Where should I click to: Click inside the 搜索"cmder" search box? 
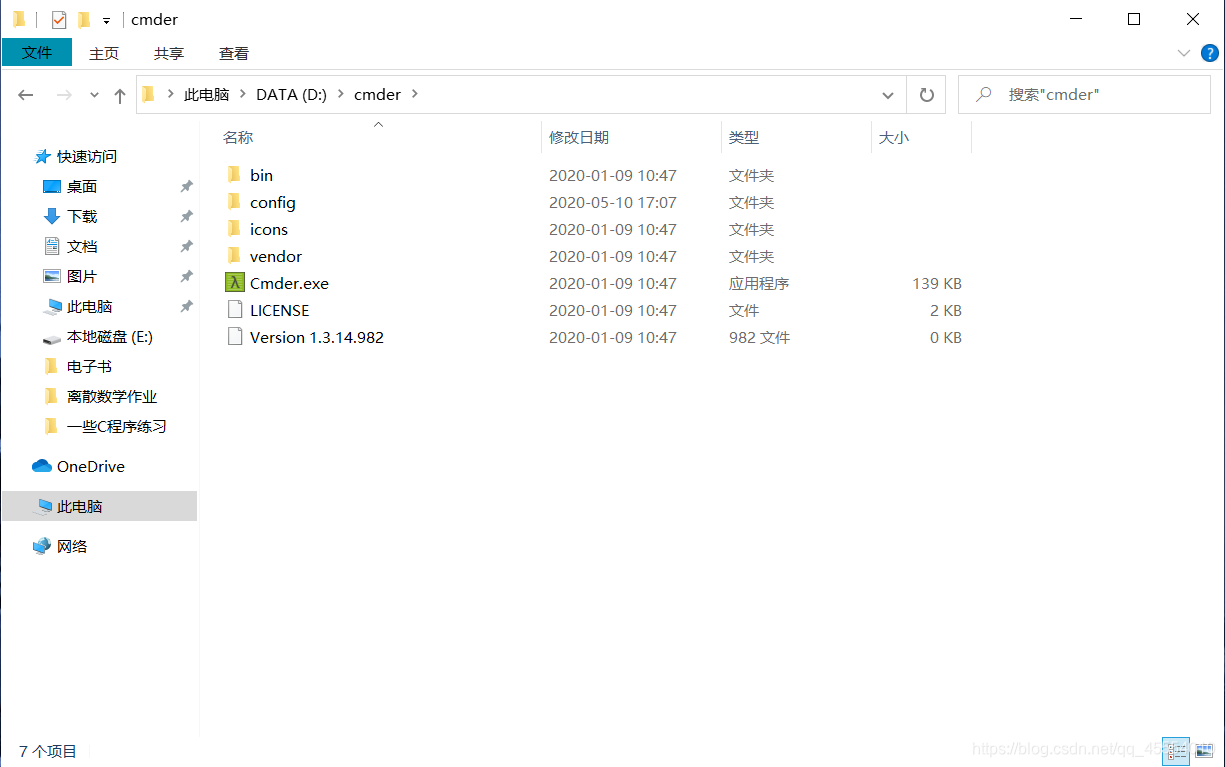coord(1084,94)
